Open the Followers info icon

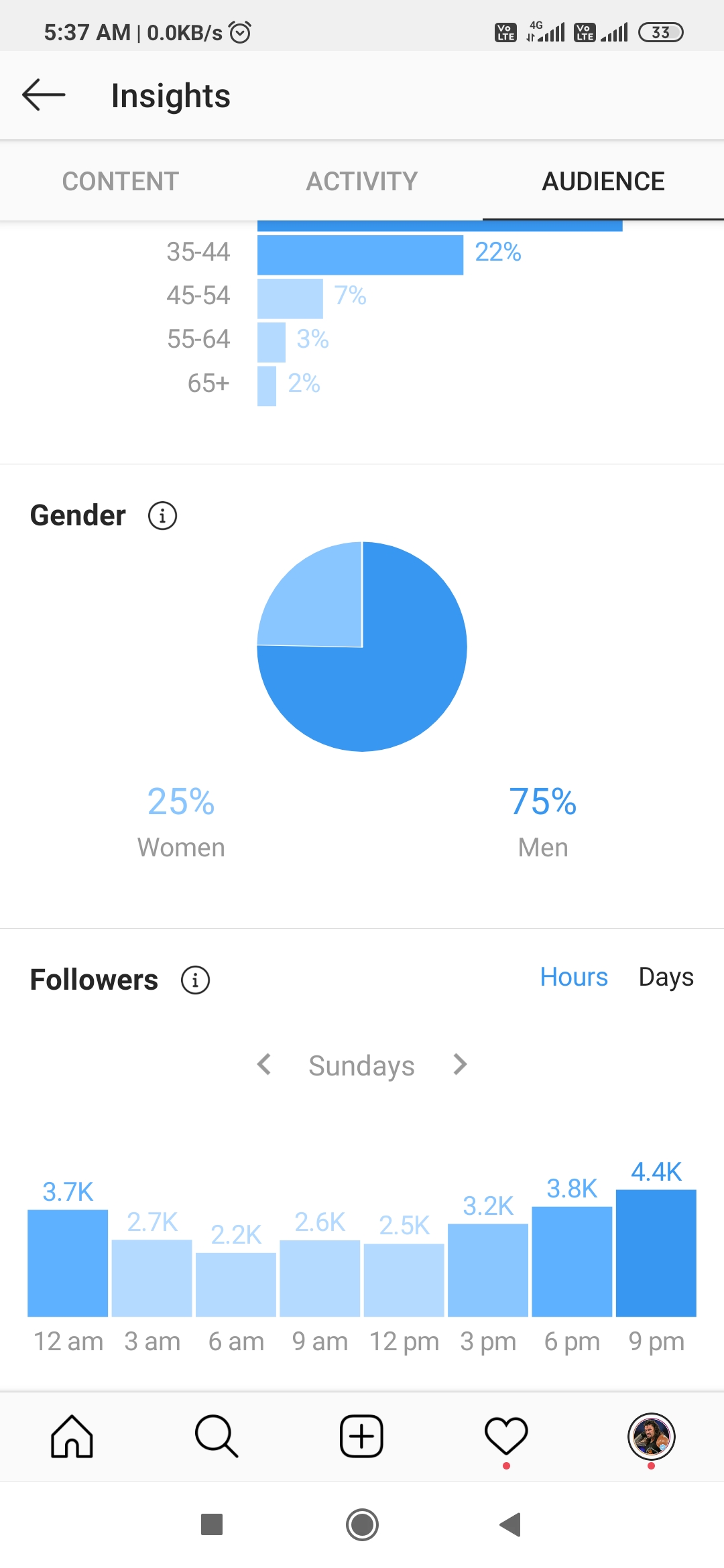195,980
